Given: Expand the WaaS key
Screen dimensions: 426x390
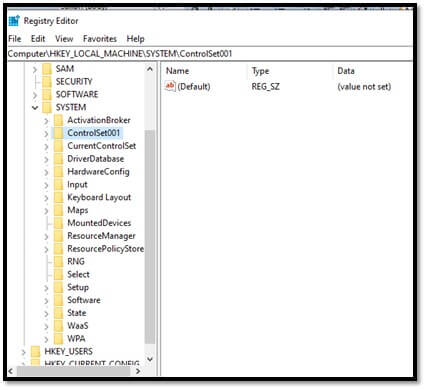Looking at the screenshot, I should tap(46, 327).
